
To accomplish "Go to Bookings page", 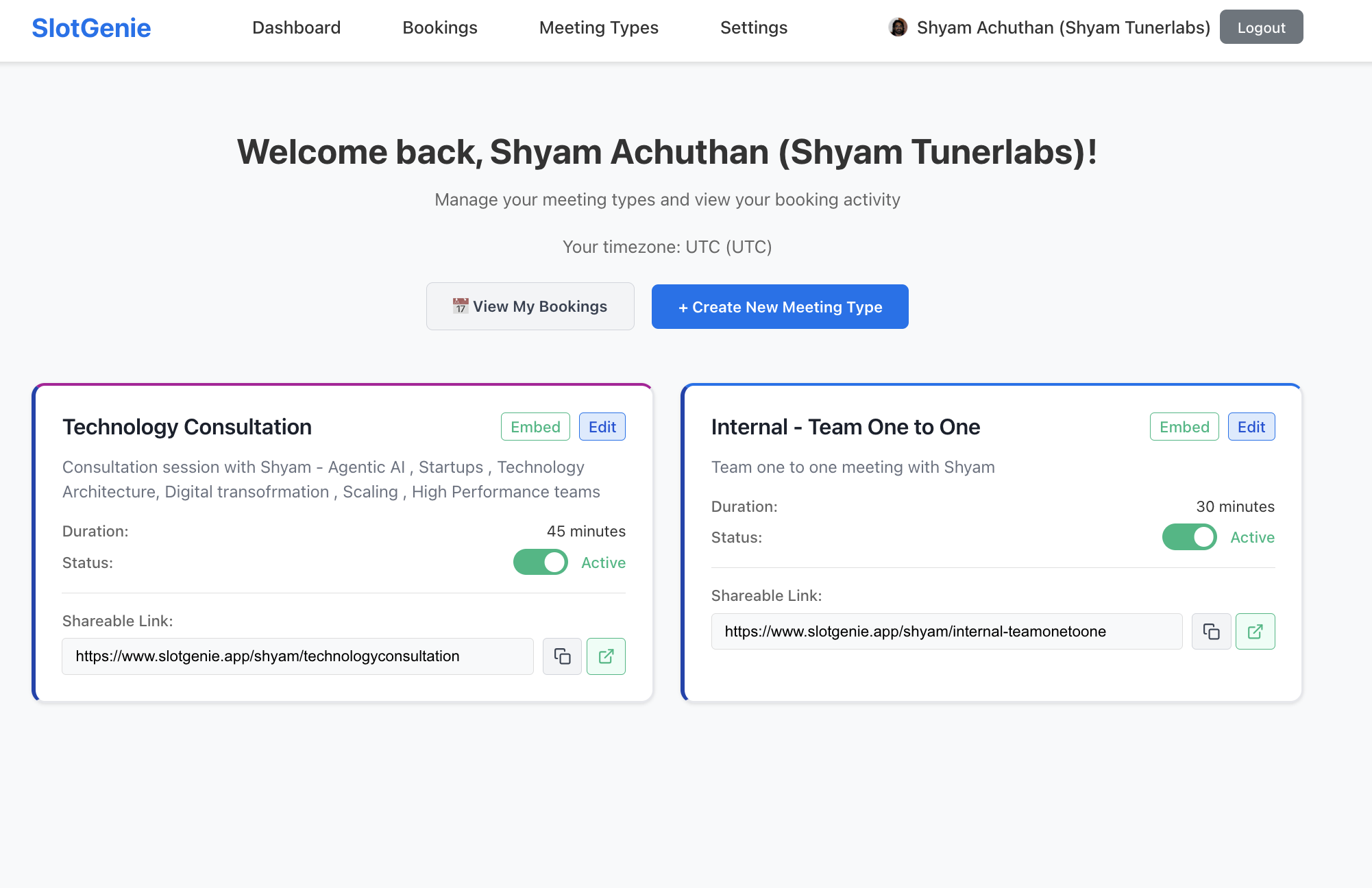I will point(440,27).
